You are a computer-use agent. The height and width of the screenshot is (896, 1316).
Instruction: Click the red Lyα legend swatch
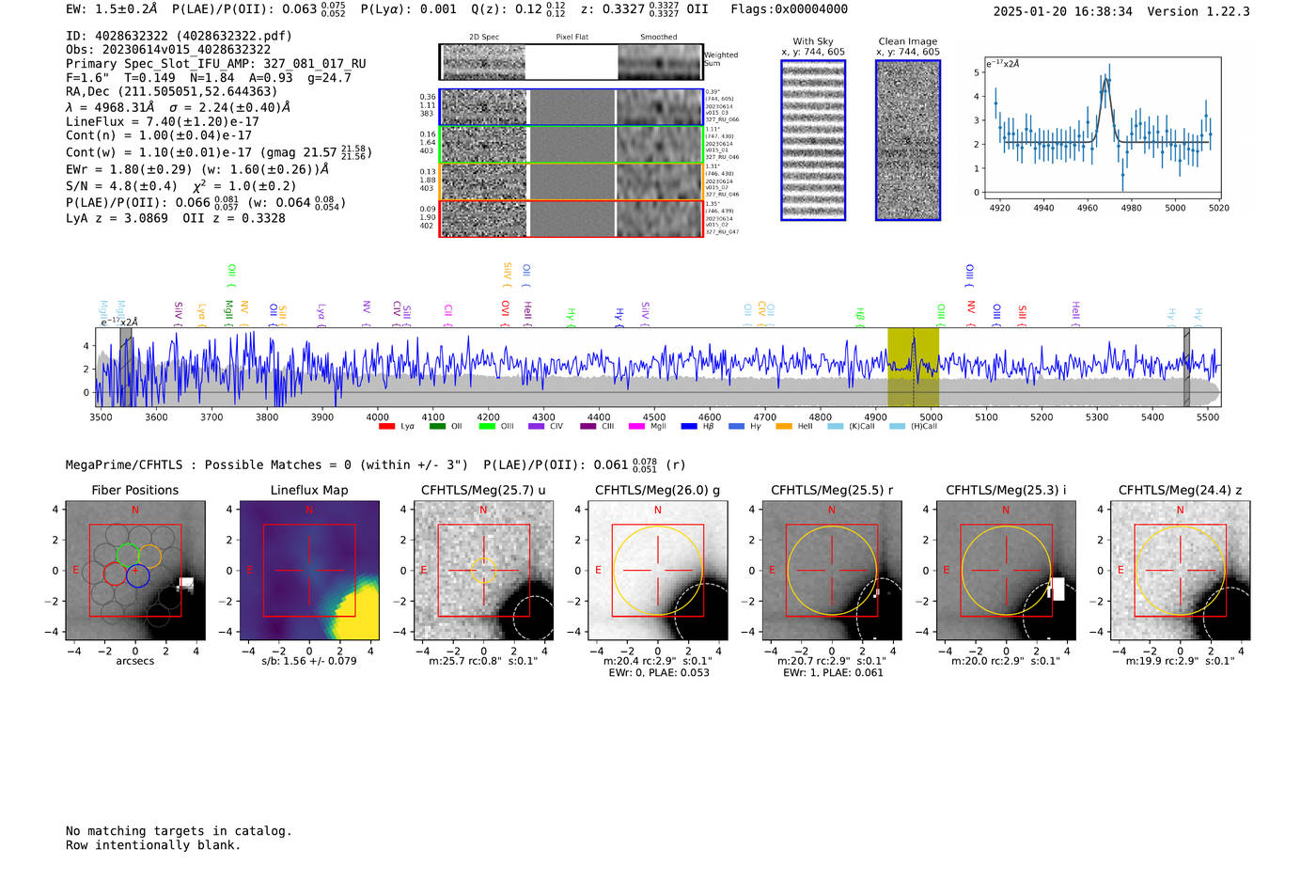coord(386,427)
